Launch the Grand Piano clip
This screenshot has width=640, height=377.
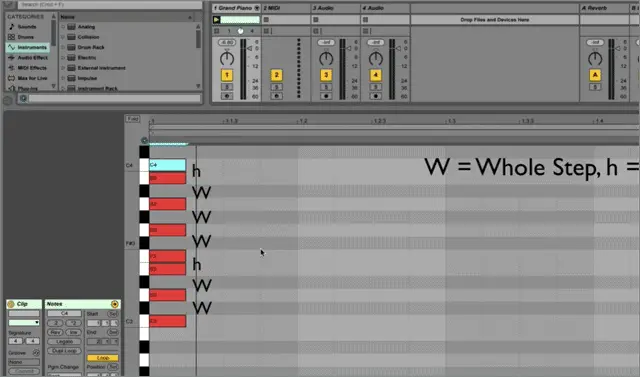coord(216,20)
